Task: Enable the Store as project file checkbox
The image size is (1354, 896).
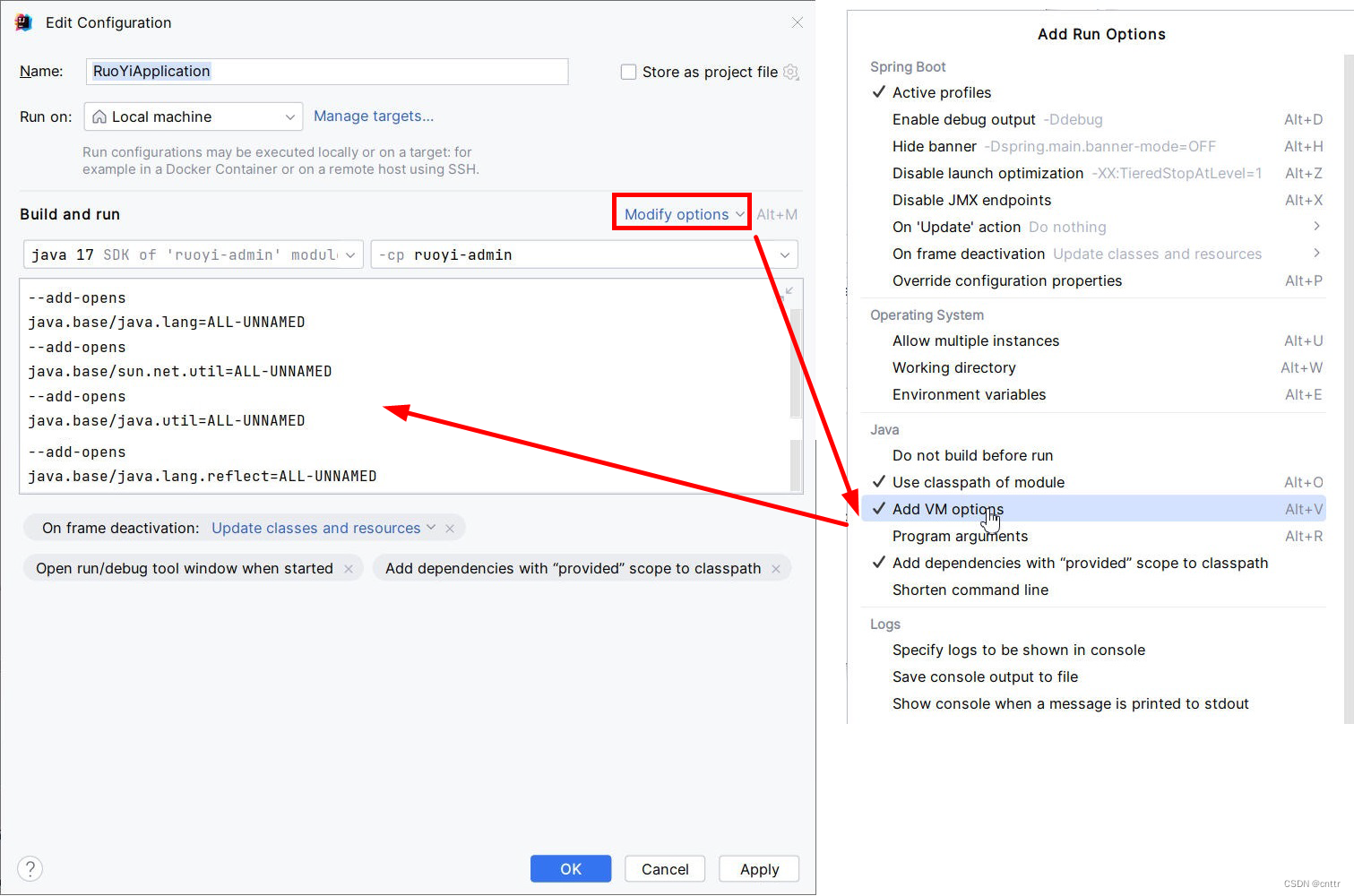Action: (629, 72)
